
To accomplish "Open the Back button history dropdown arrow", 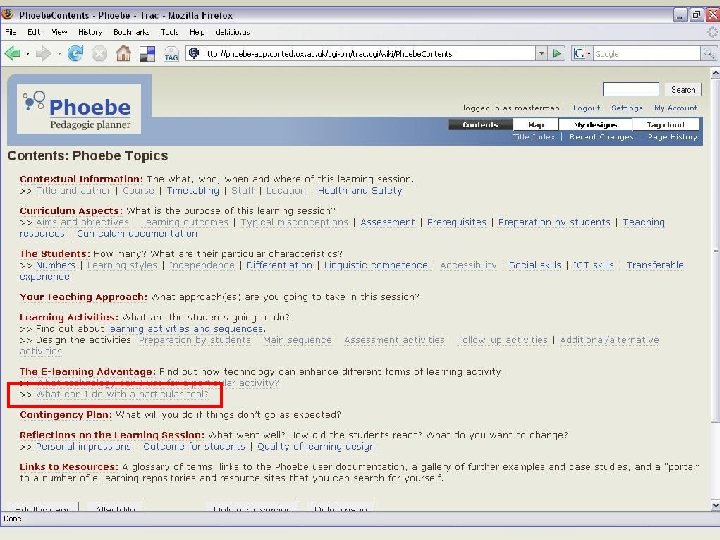I will point(28,54).
